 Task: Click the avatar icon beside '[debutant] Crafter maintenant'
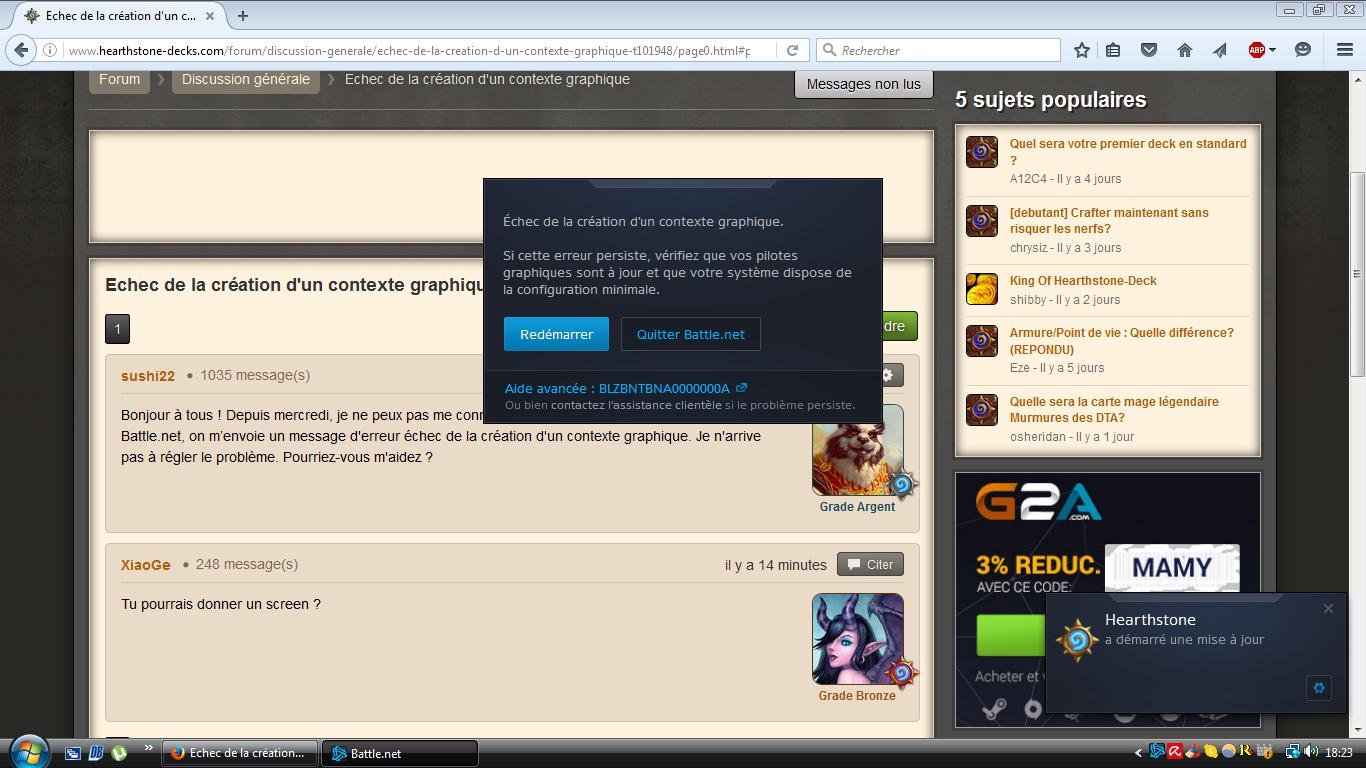982,221
